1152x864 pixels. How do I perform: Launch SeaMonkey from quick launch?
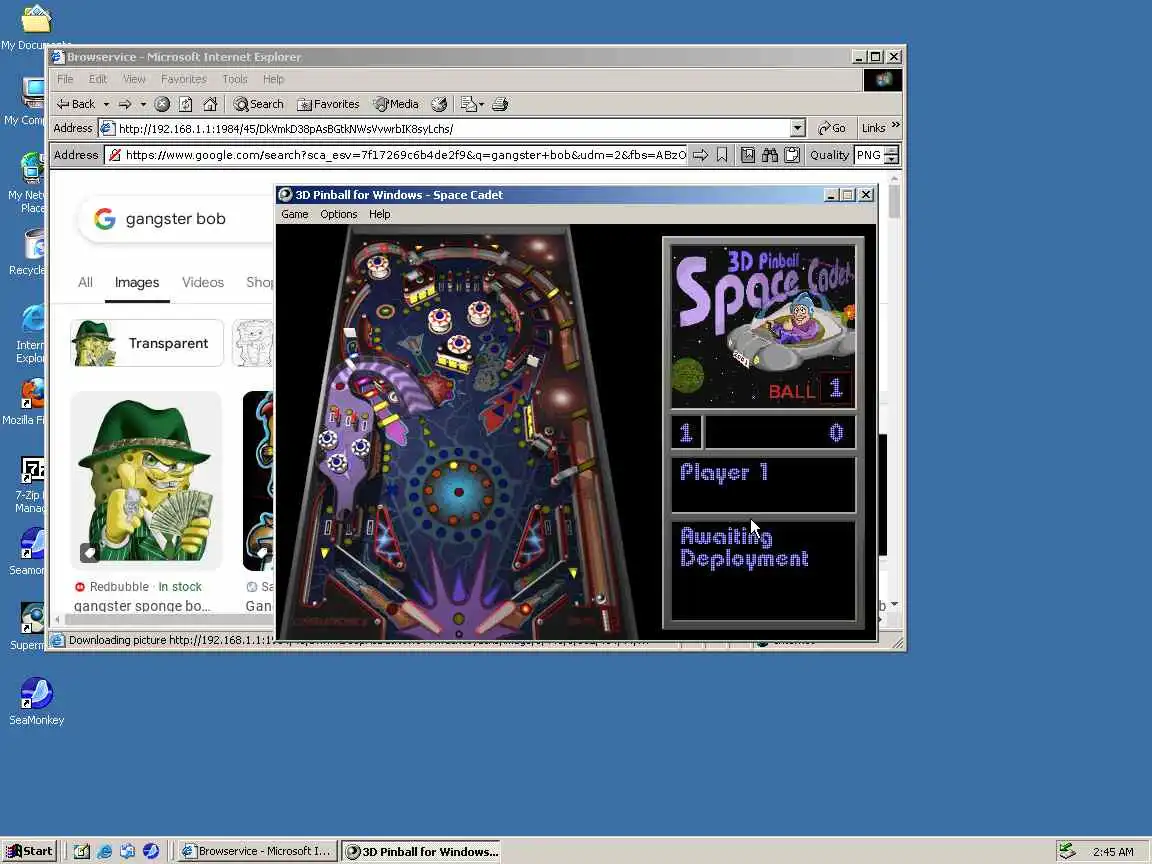(x=151, y=852)
